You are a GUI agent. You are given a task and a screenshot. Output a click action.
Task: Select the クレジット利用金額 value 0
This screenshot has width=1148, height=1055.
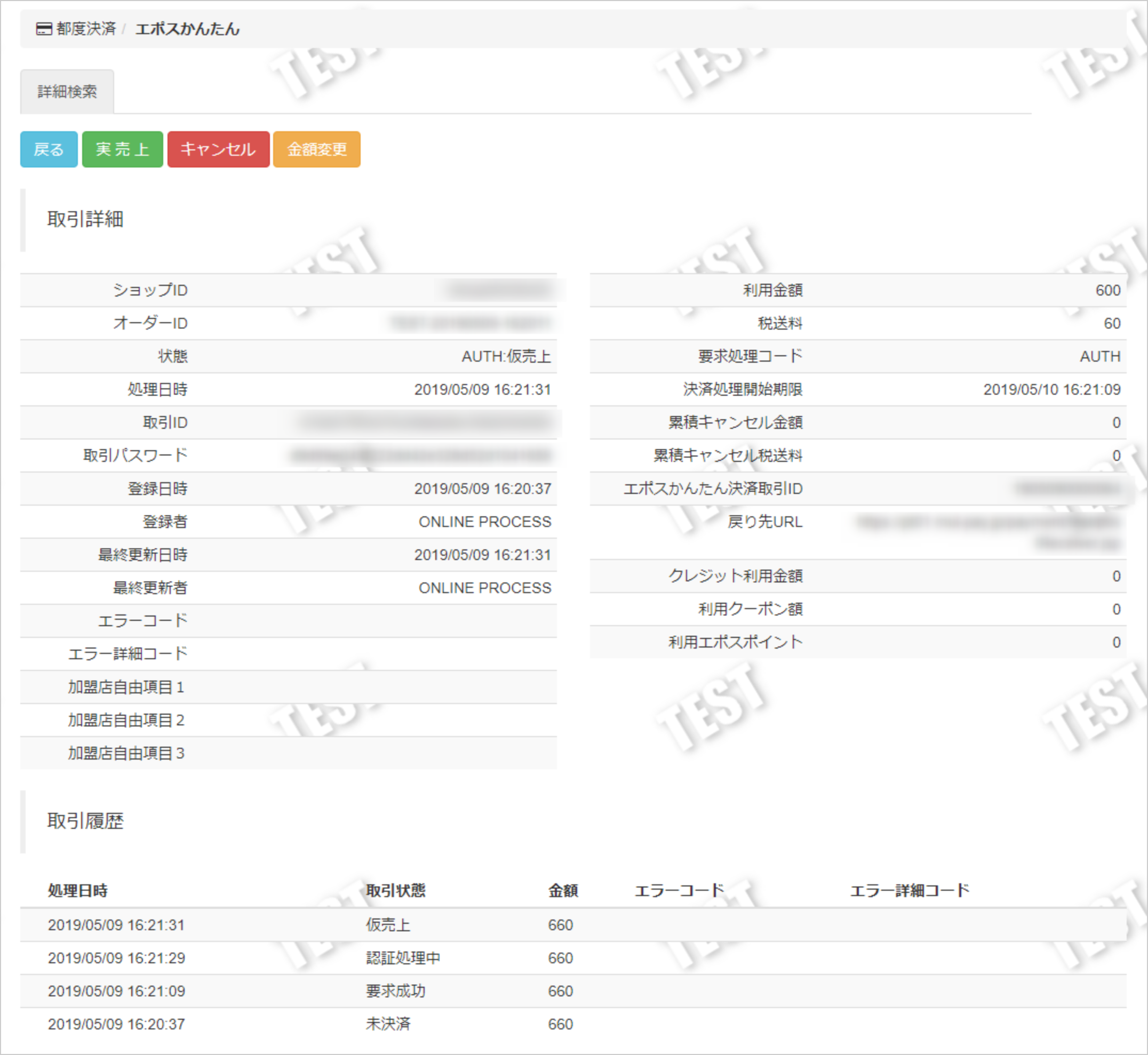click(1117, 576)
